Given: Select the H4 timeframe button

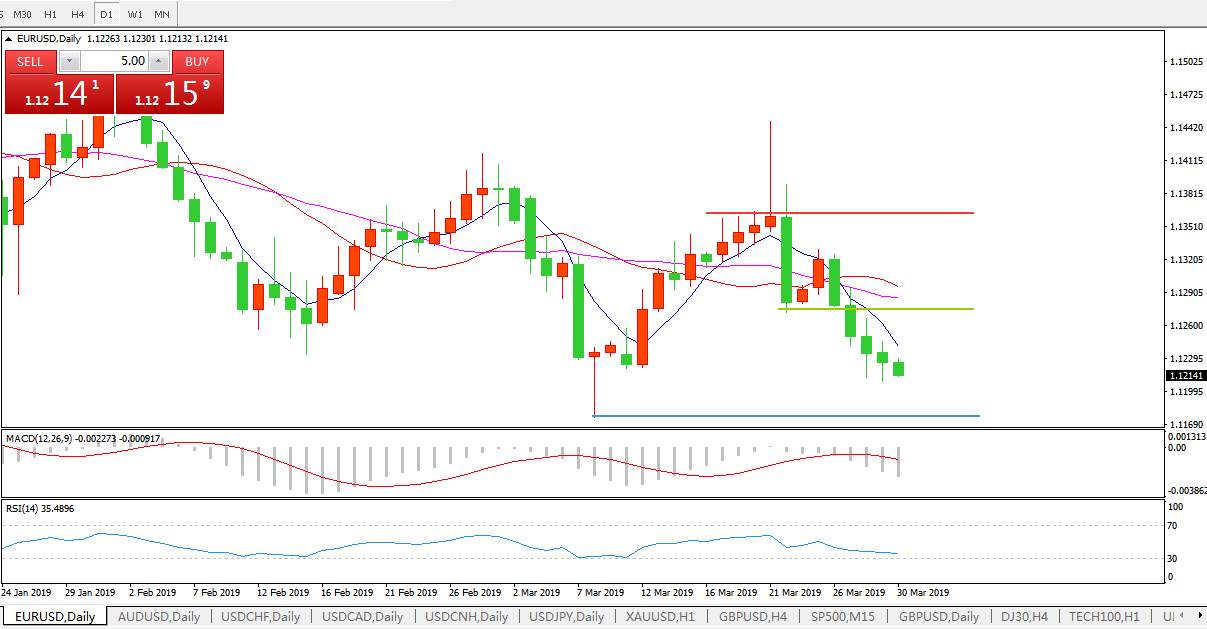Looking at the screenshot, I should click(x=79, y=14).
